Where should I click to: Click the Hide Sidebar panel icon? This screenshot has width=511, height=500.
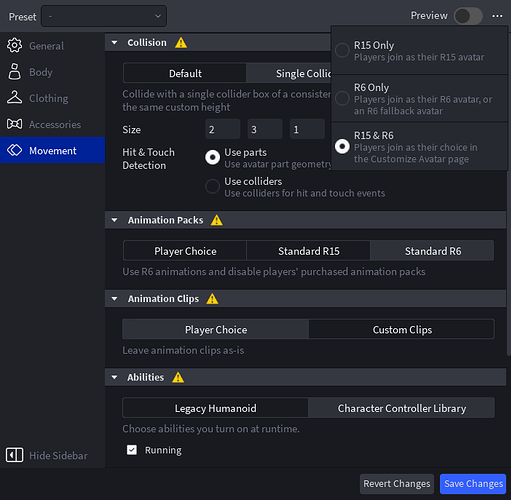(14, 455)
